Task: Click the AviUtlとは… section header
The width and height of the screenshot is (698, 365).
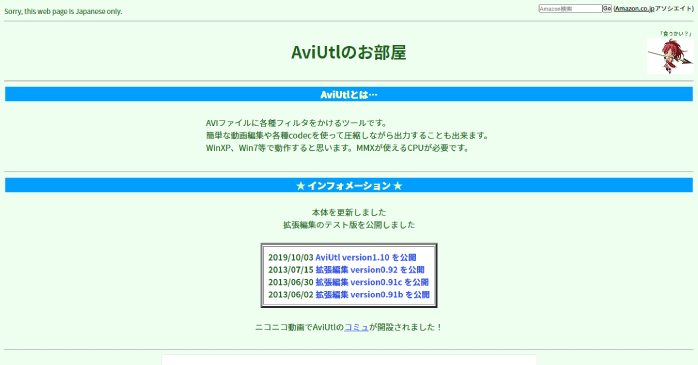Action: [x=349, y=94]
